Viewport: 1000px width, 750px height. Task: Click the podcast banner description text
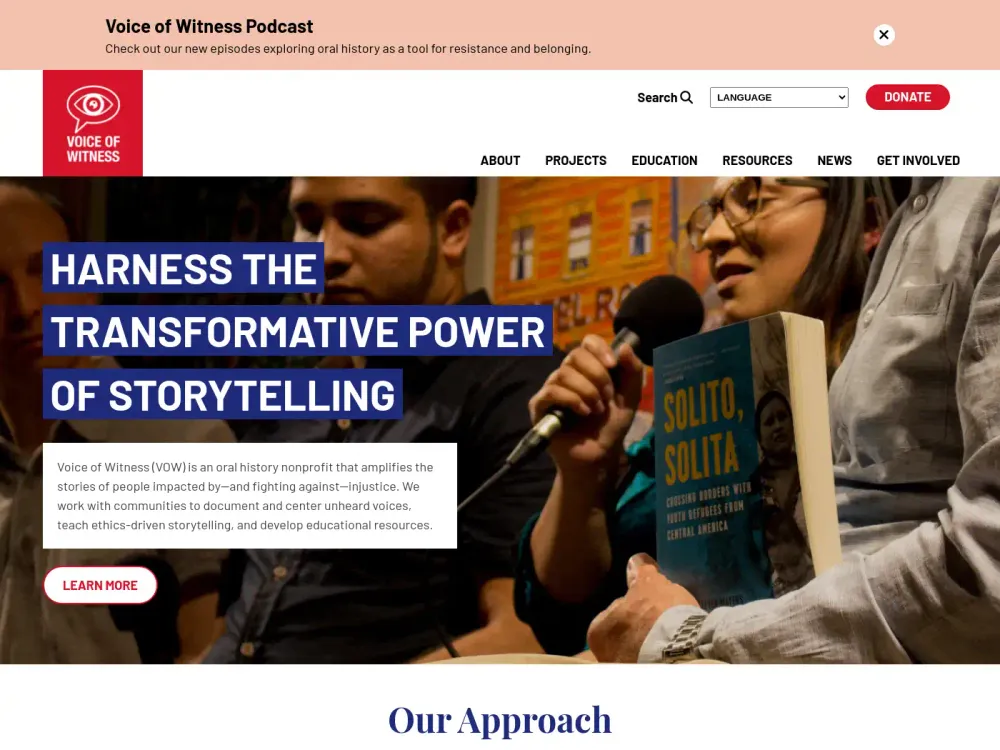[348, 48]
